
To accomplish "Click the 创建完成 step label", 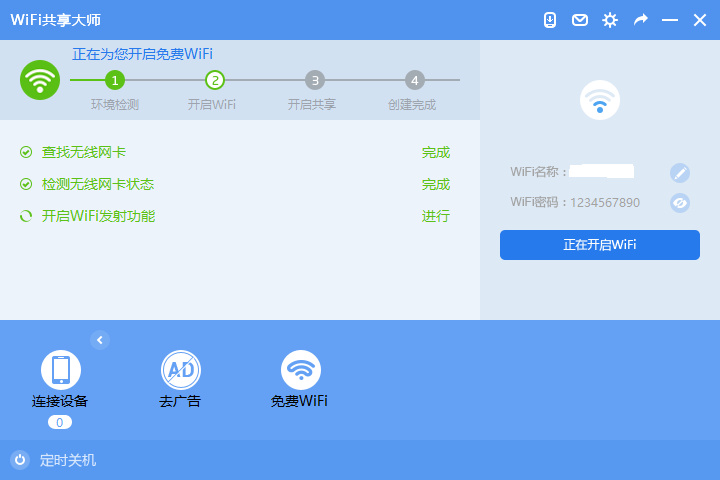I will 412,105.
